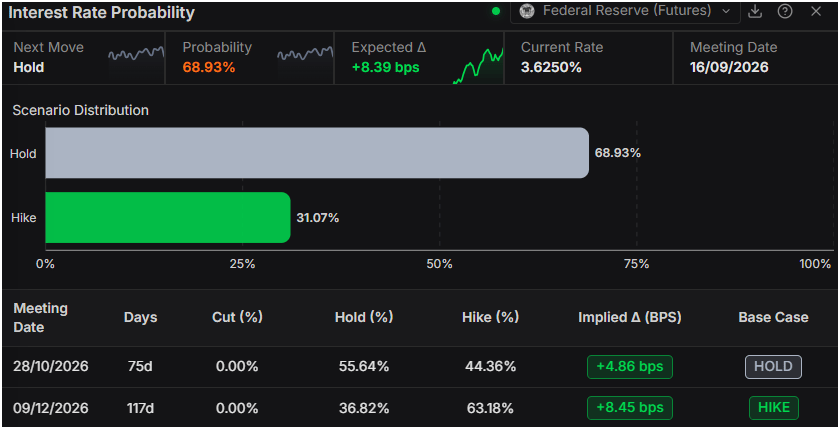The image size is (840, 429).
Task: Click the 25% axis label on the chart
Action: click(242, 264)
